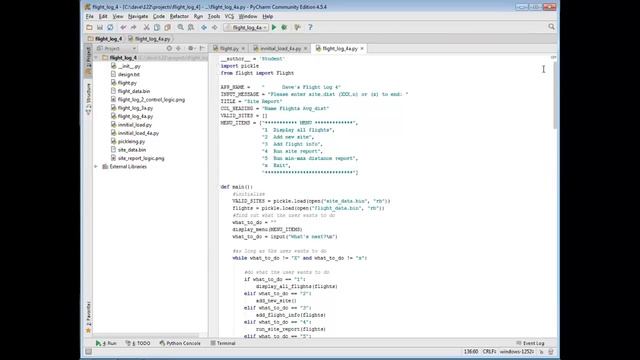Image resolution: width=640 pixels, height=360 pixels.
Task: Select pickleing.py in the project tree
Action: [131, 141]
